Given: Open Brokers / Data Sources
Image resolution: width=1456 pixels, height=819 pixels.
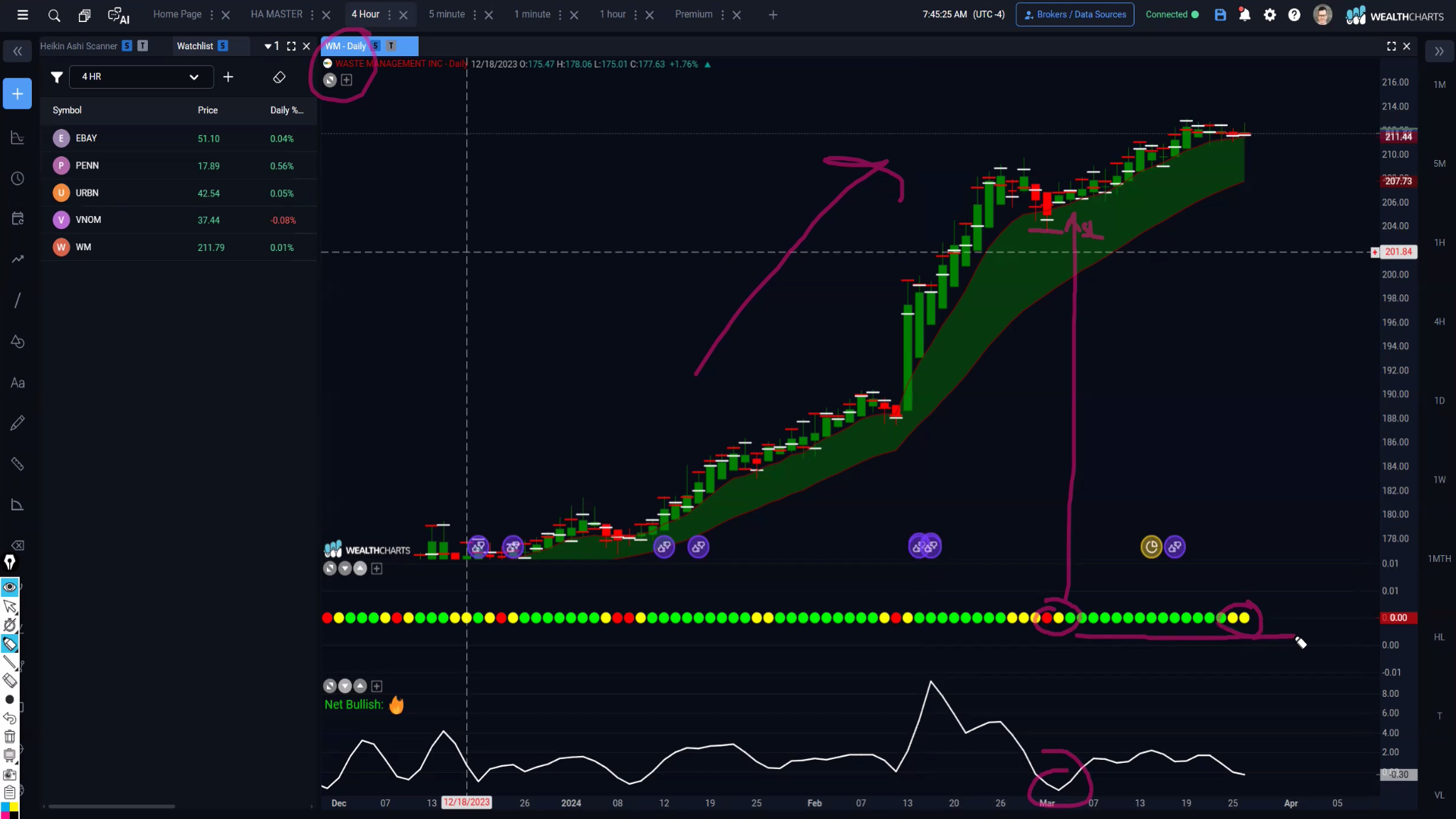Looking at the screenshot, I should point(1075,14).
